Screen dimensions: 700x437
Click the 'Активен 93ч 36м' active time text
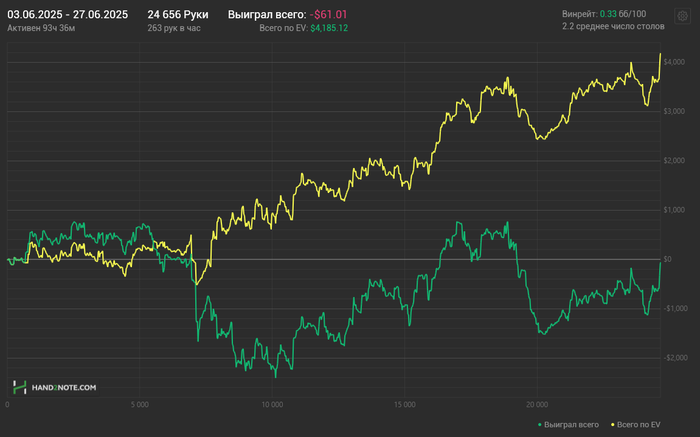click(x=41, y=28)
